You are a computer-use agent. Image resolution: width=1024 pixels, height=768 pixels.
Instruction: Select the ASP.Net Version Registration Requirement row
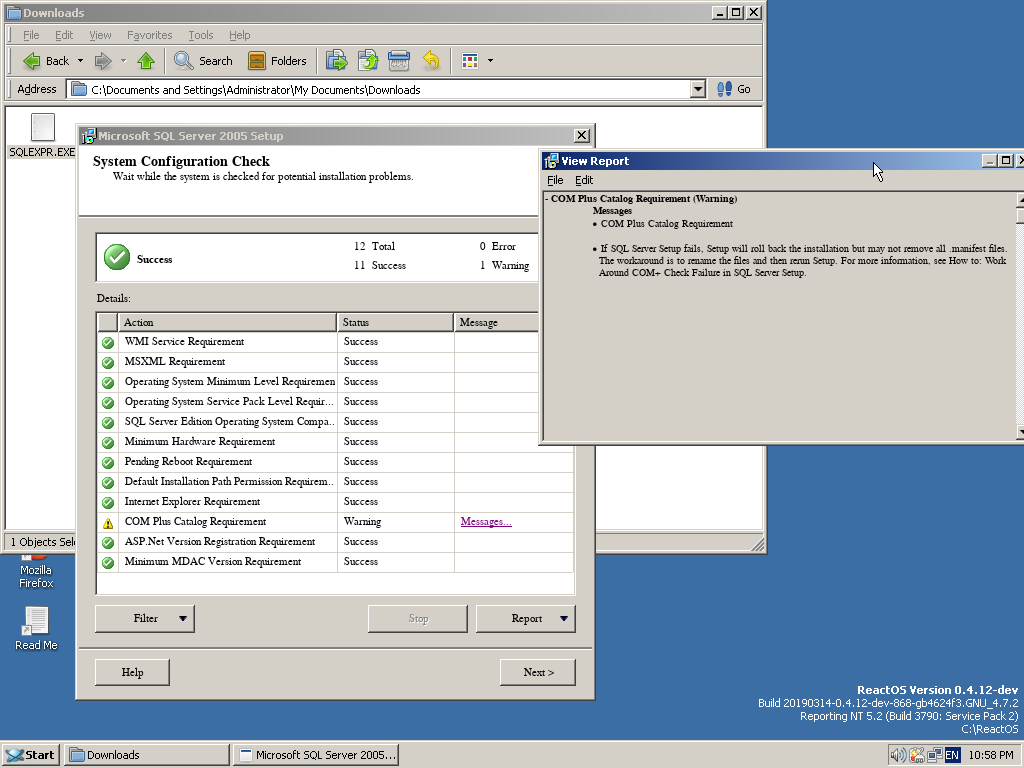[x=335, y=542]
